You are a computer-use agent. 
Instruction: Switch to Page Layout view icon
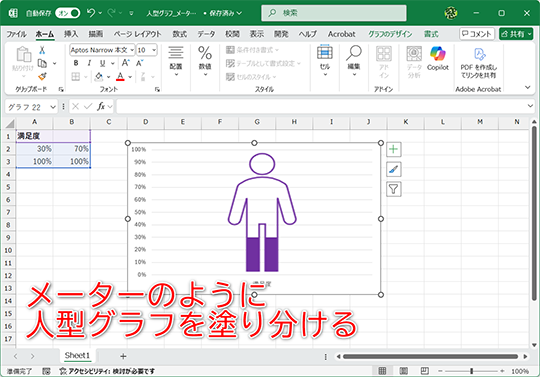403,371
